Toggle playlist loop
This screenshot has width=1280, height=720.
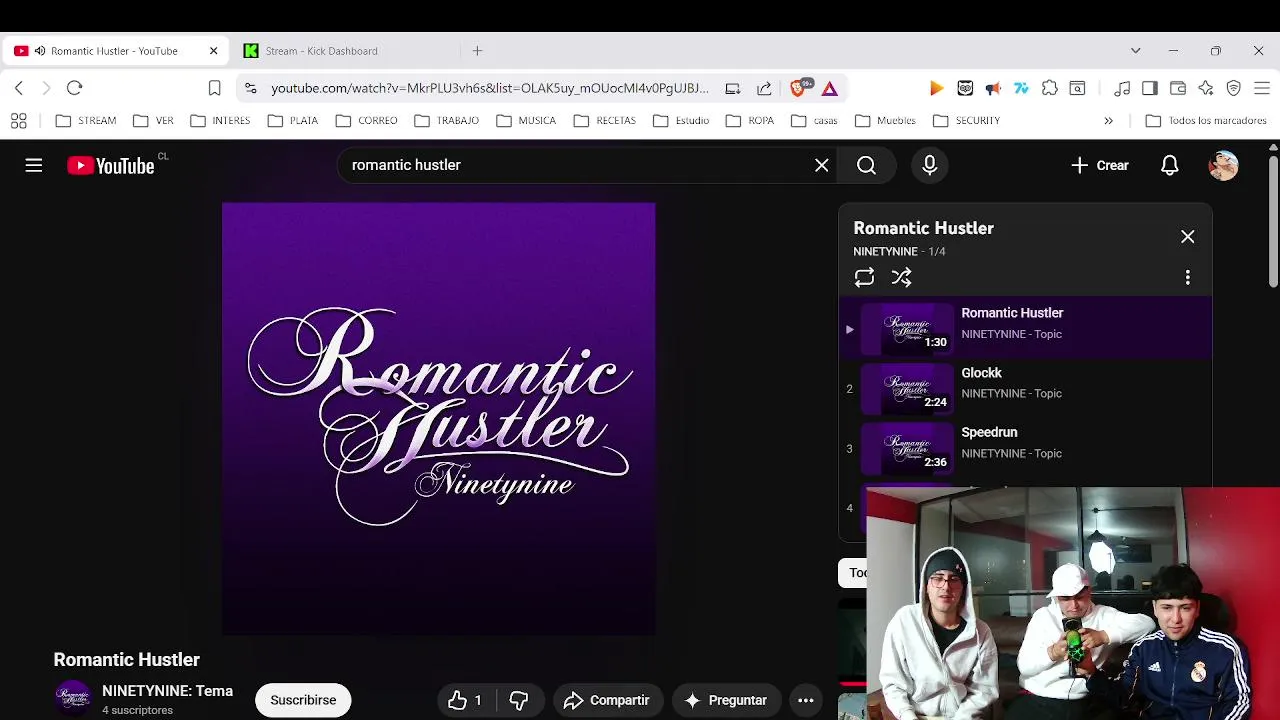click(x=864, y=278)
